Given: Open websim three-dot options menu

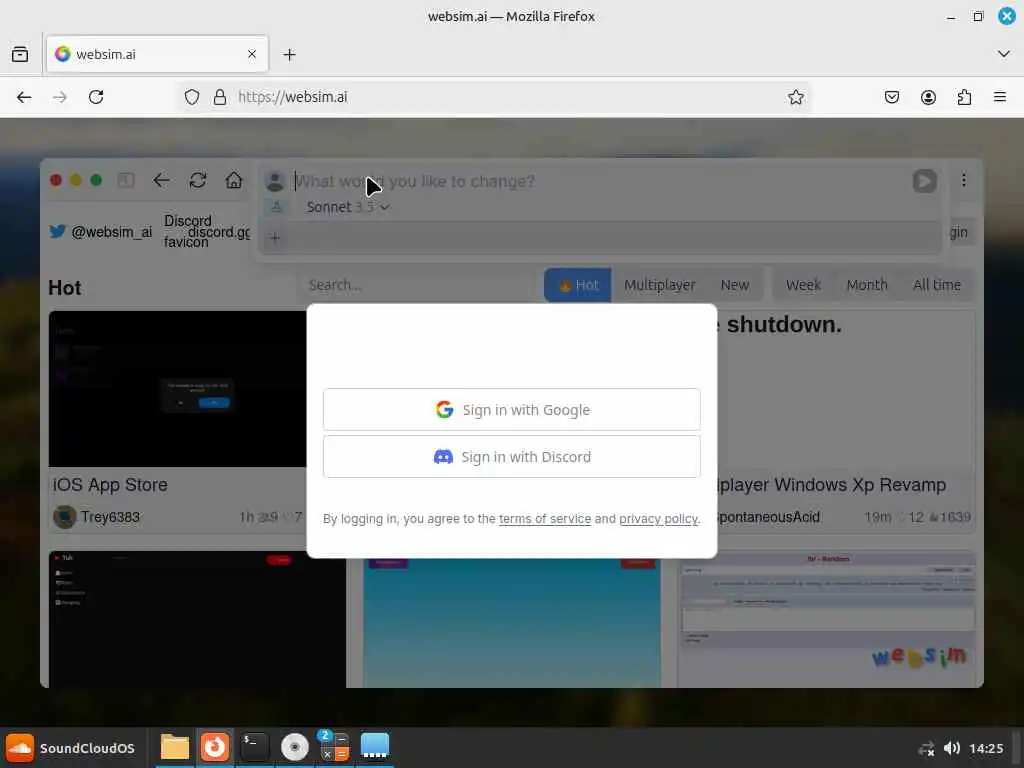Looking at the screenshot, I should (963, 180).
